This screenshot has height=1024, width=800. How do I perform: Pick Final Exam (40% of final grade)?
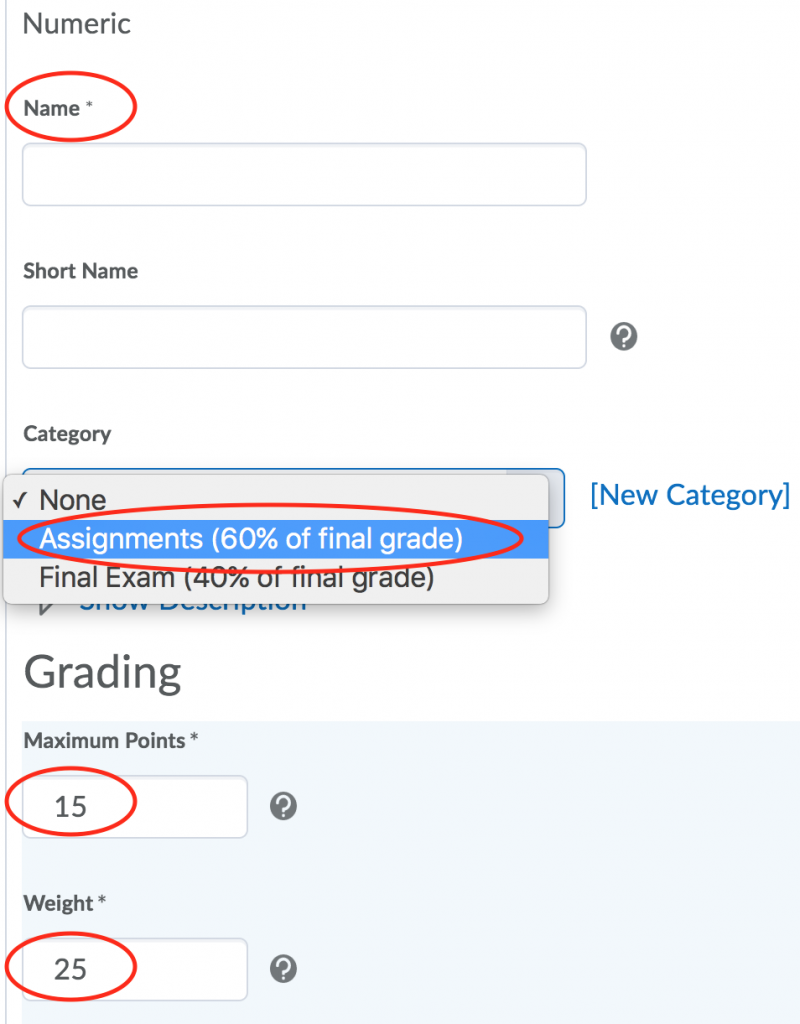pyautogui.click(x=235, y=577)
